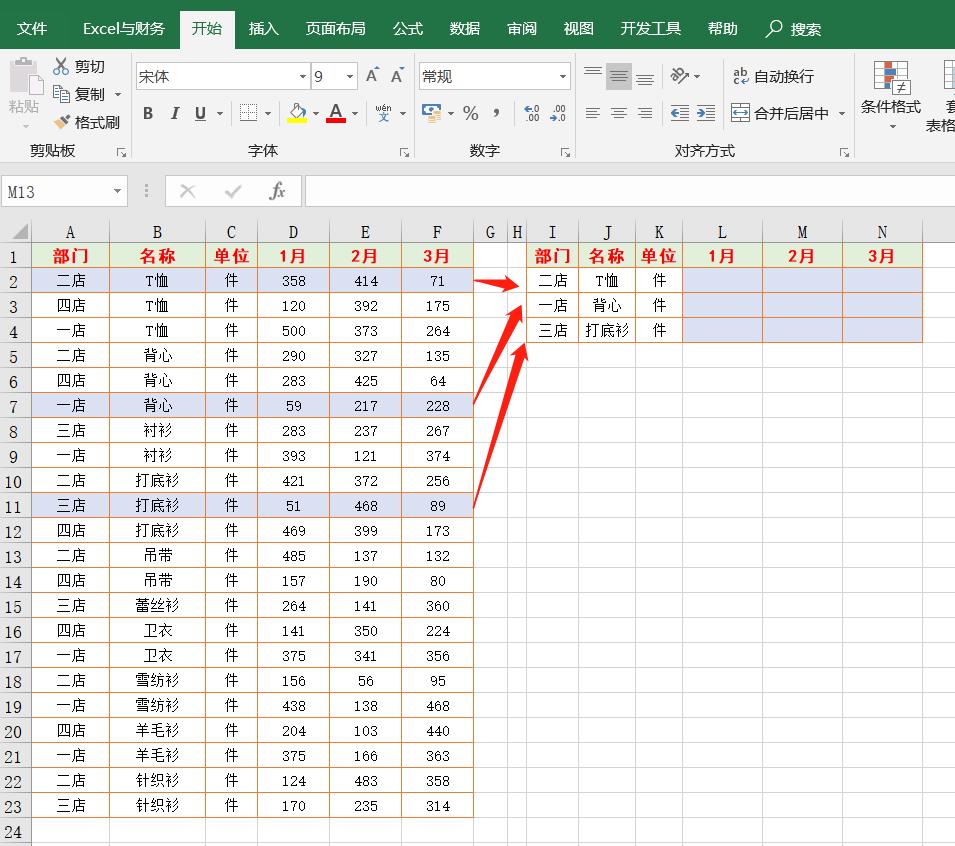Expand the Name Box dropdown arrow
This screenshot has height=846, width=955.
click(117, 192)
